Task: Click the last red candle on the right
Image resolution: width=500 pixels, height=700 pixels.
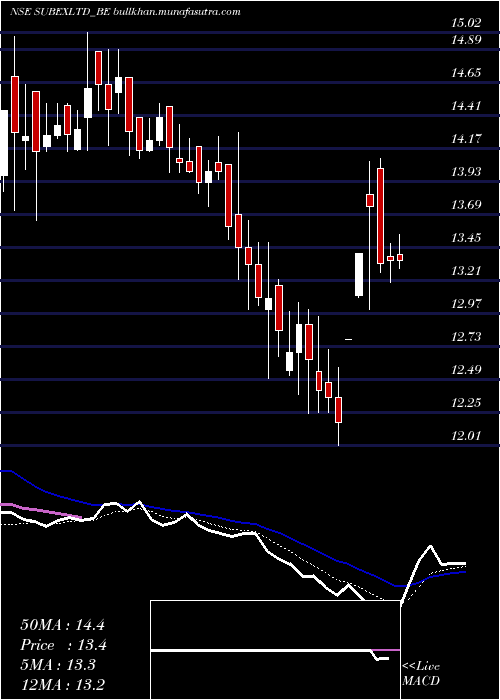Action: coord(400,257)
